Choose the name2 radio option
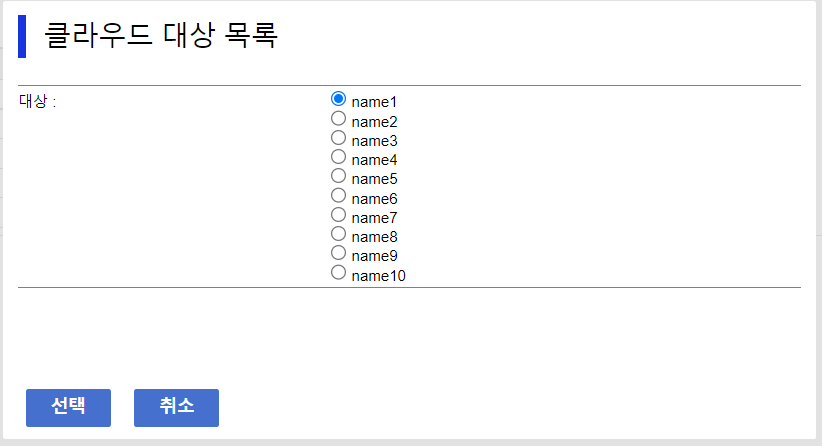This screenshot has height=446, width=822. tap(338, 118)
